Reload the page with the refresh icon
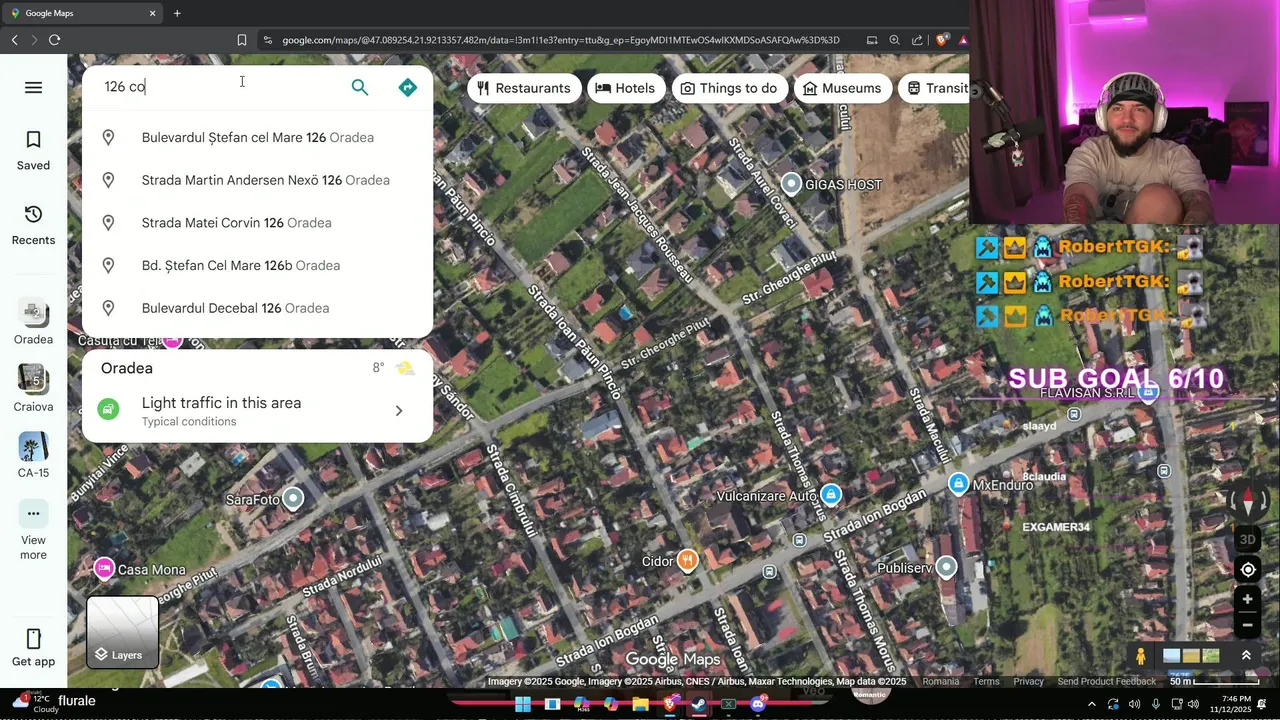The image size is (1280, 720). [x=54, y=40]
